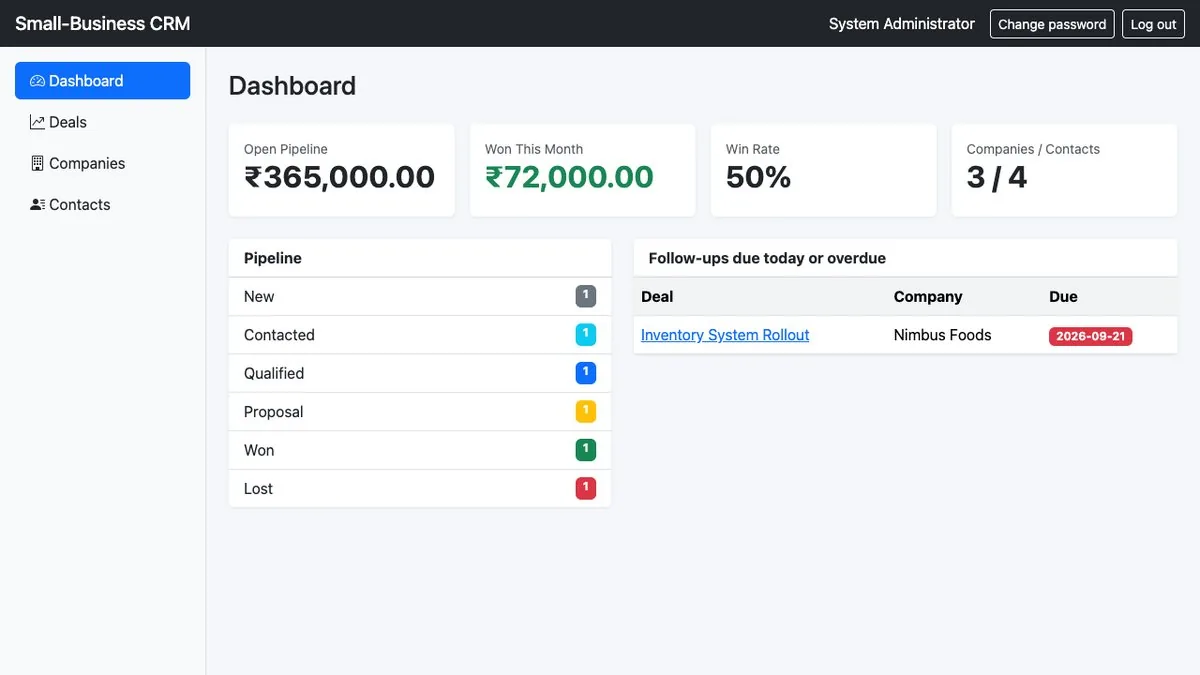1200x675 pixels.
Task: Navigate to Contacts page
Action: click(102, 204)
